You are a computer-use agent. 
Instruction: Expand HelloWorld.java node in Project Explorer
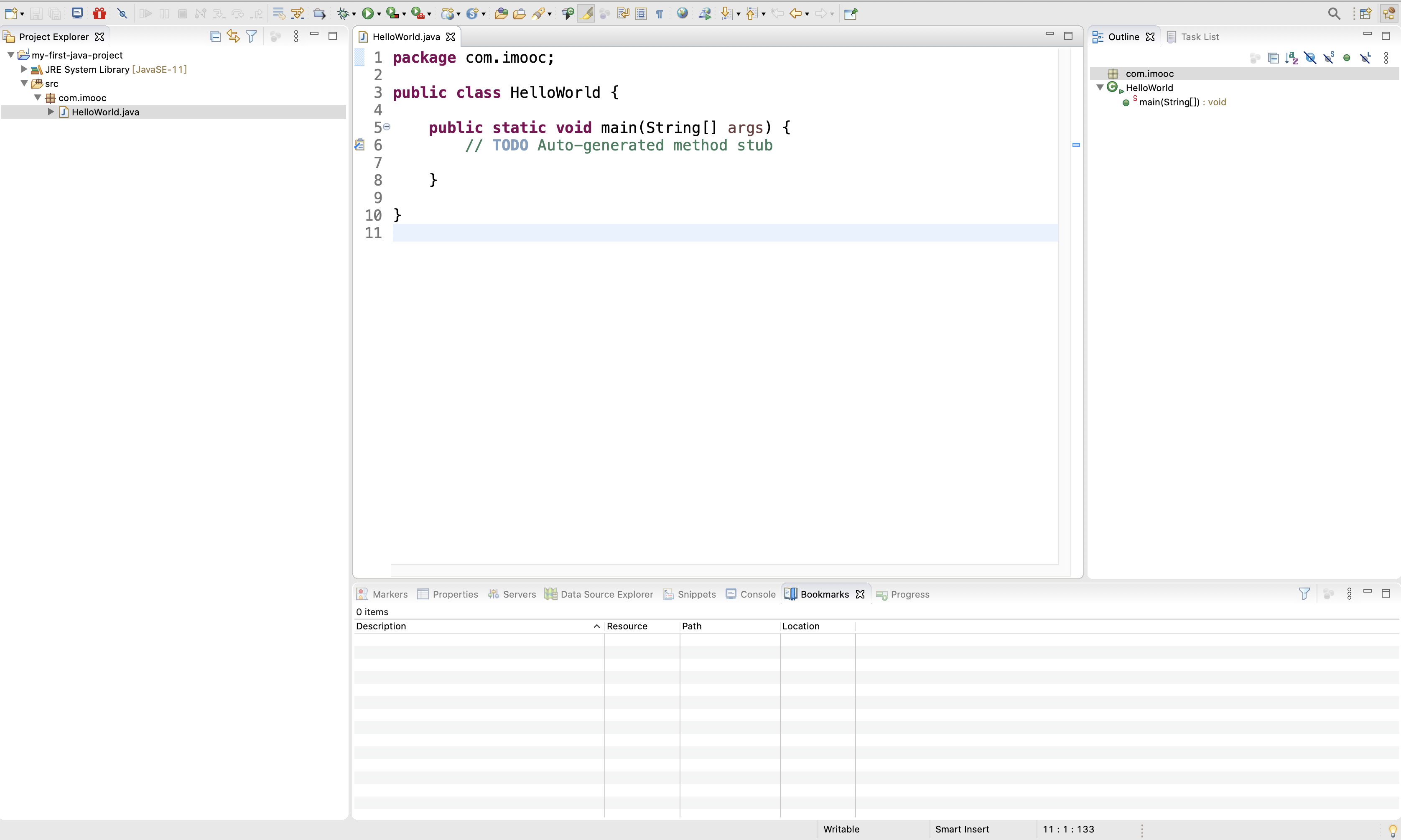click(x=51, y=112)
